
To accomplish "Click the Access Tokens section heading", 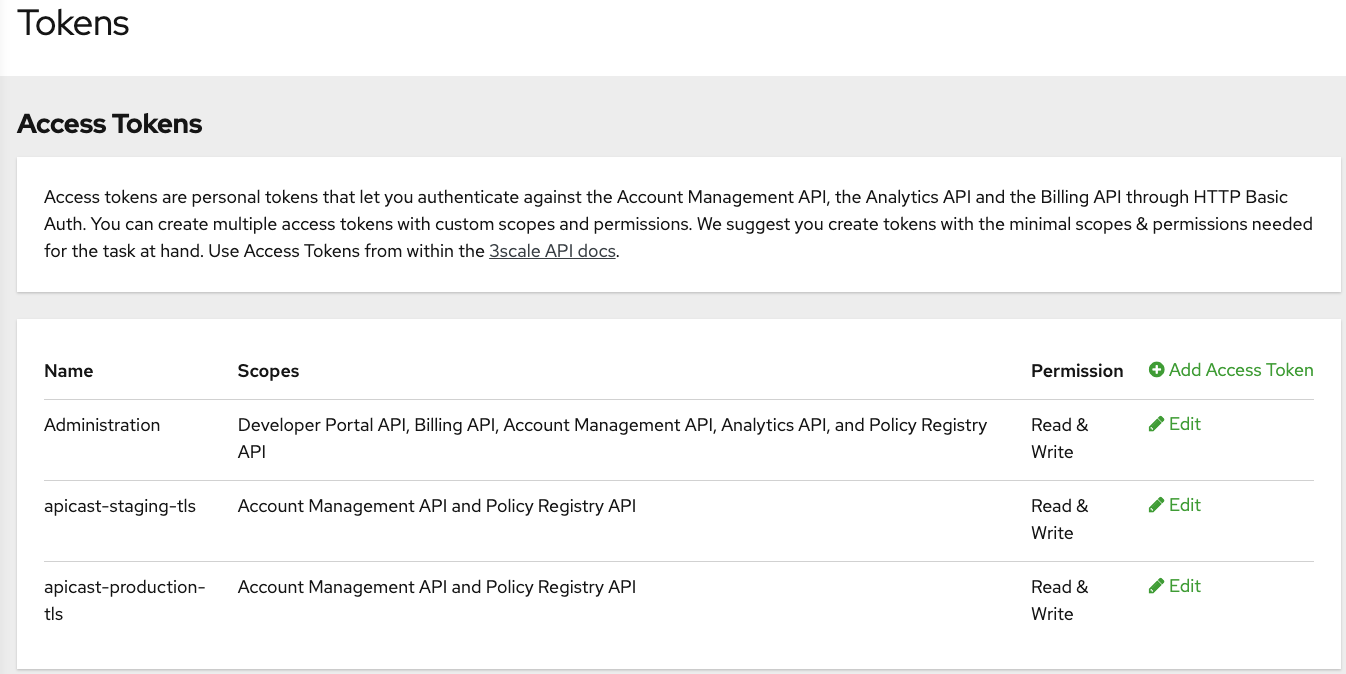I will (x=110, y=124).
